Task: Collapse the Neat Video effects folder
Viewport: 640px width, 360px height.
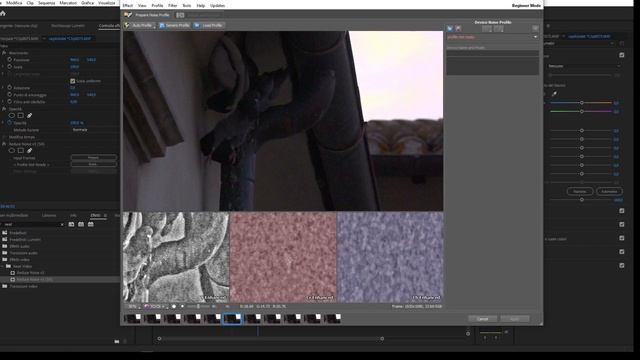Action: click(x=3, y=266)
